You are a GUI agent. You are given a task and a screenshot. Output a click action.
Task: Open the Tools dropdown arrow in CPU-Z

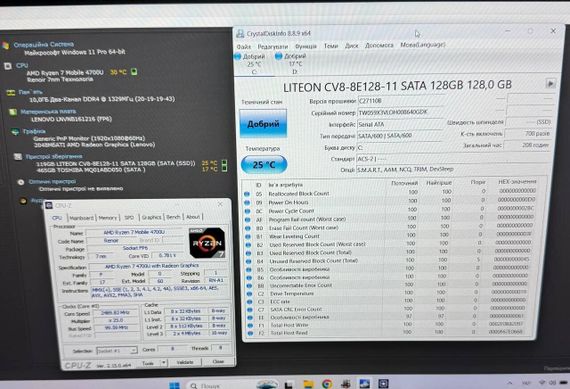(x=164, y=363)
